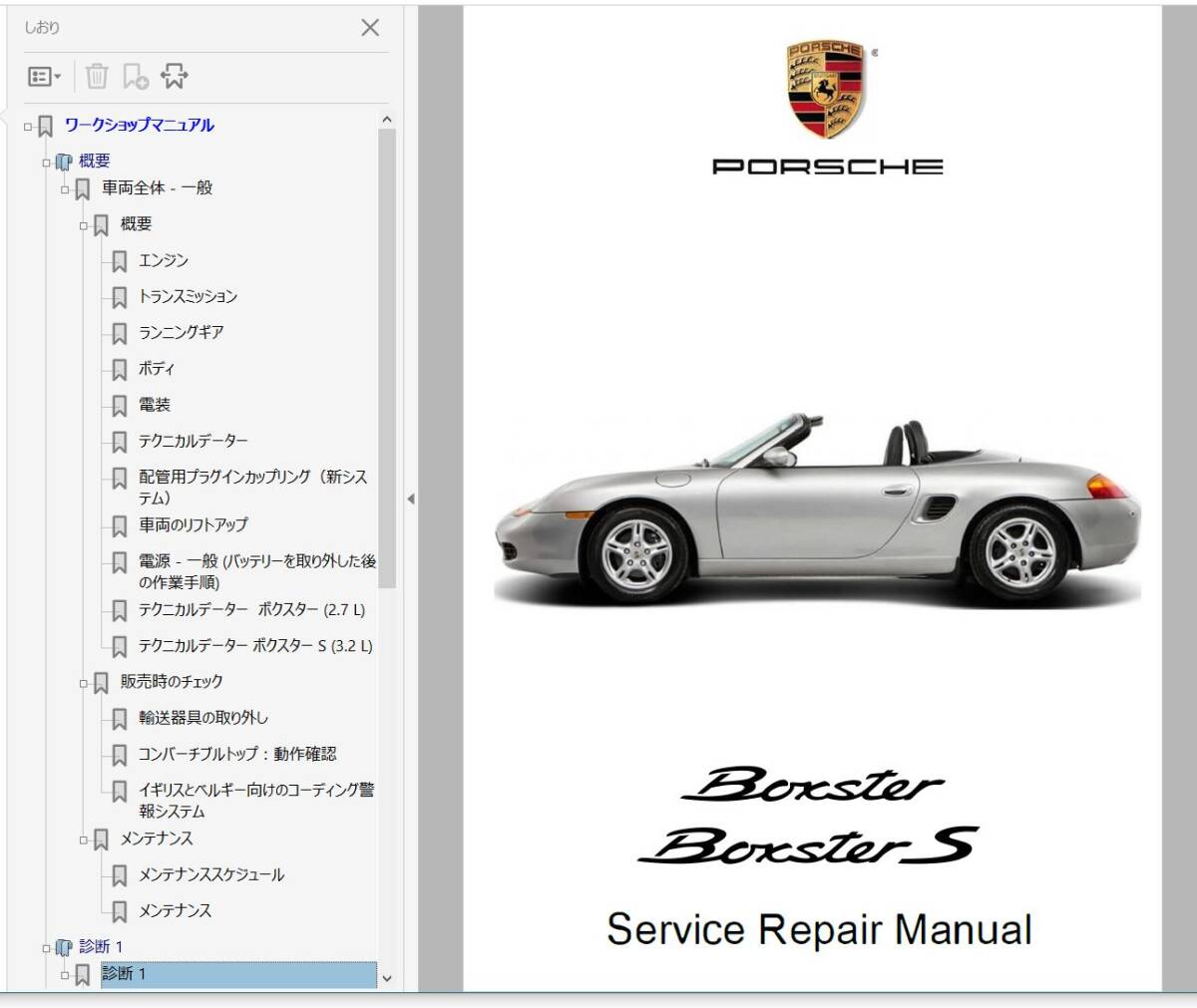Click the Service Repair Manual title text
The width and height of the screenshot is (1197, 1008).
[819, 929]
